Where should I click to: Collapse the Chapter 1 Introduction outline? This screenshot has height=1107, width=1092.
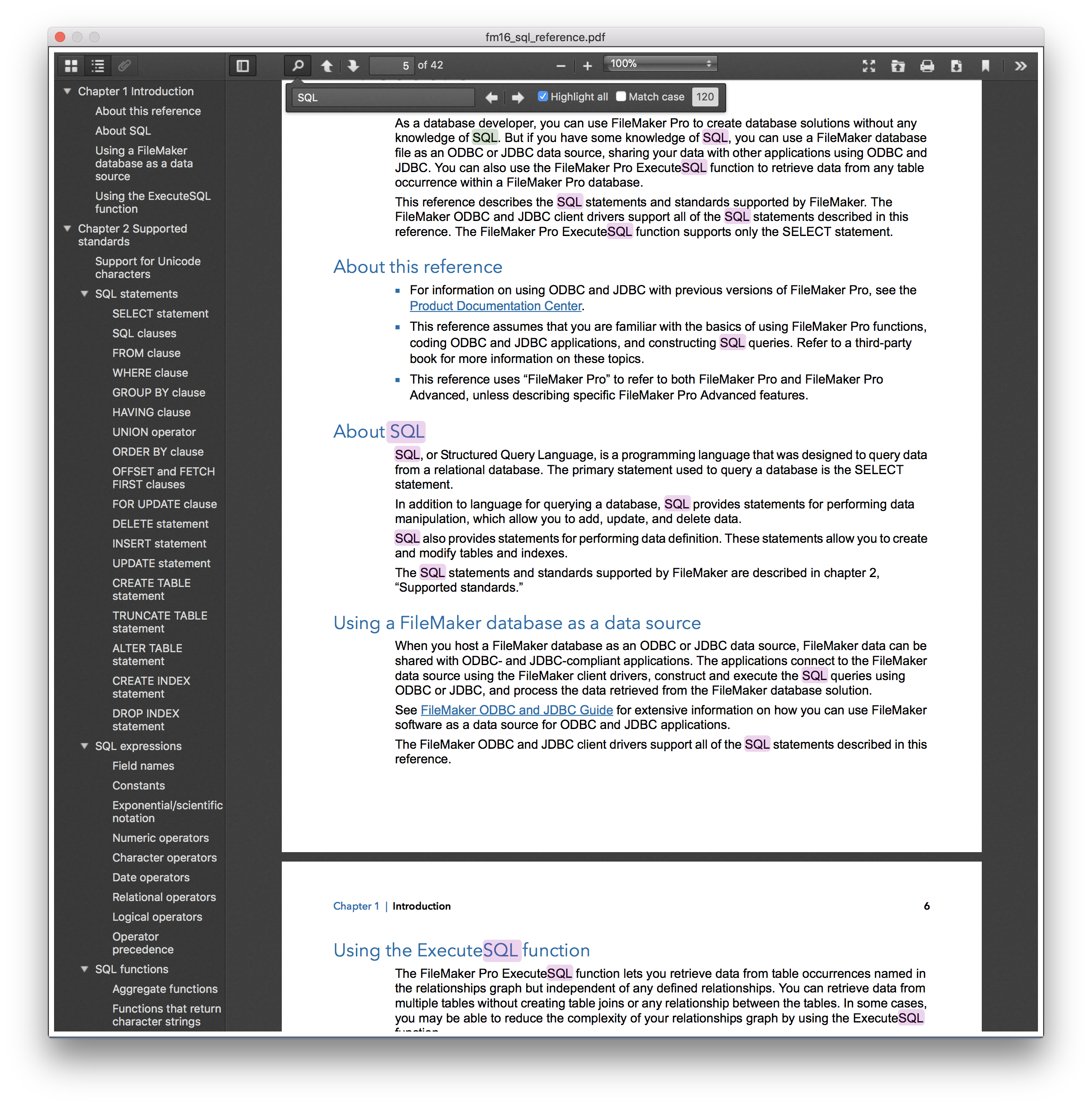coord(68,91)
